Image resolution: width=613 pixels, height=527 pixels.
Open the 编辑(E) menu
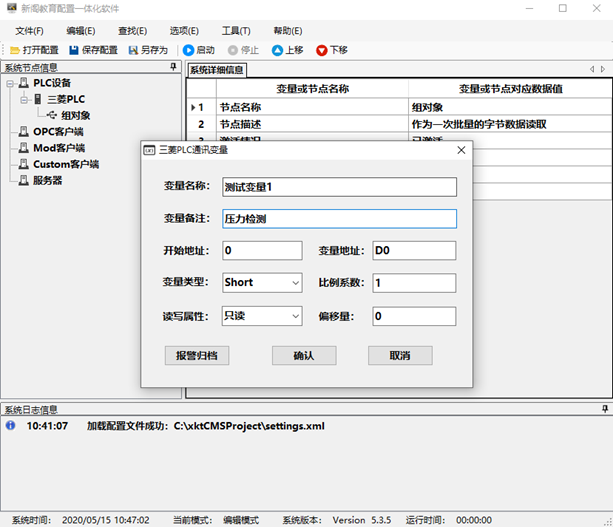pos(81,31)
